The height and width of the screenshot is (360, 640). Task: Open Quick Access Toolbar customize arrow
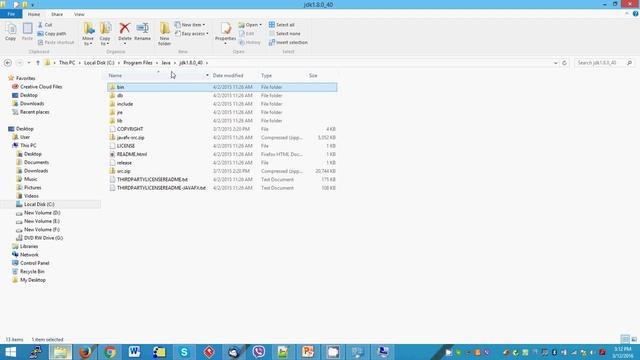tap(32, 5)
